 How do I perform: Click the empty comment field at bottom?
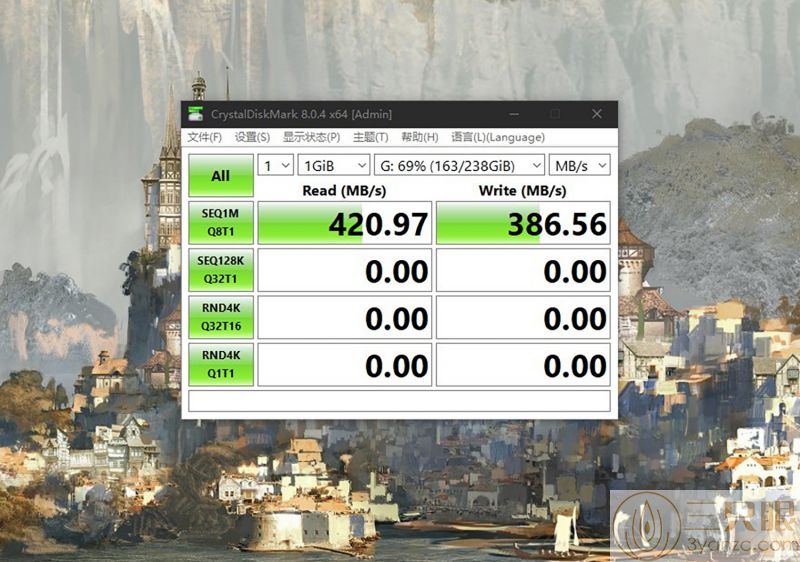(x=399, y=401)
